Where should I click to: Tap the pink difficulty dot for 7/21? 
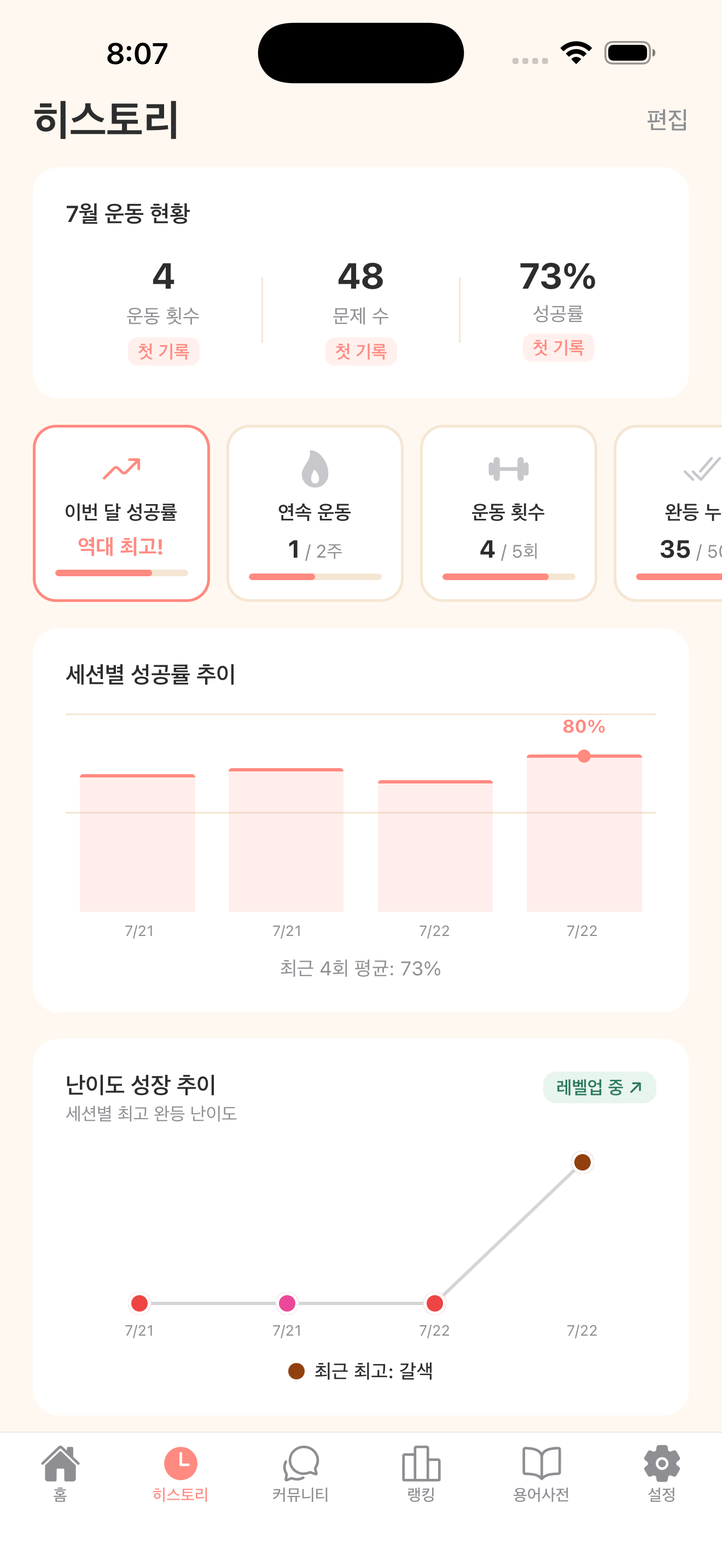pyautogui.click(x=287, y=1303)
